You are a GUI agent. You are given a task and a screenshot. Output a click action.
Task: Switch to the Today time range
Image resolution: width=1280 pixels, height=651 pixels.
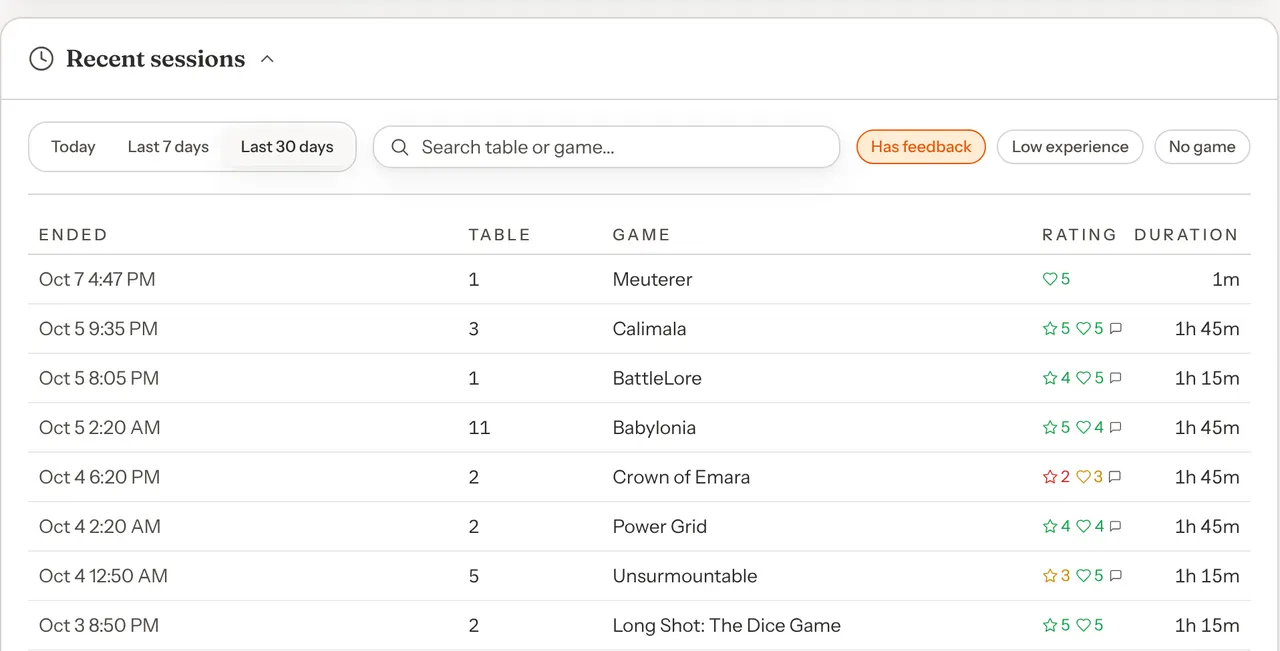73,147
